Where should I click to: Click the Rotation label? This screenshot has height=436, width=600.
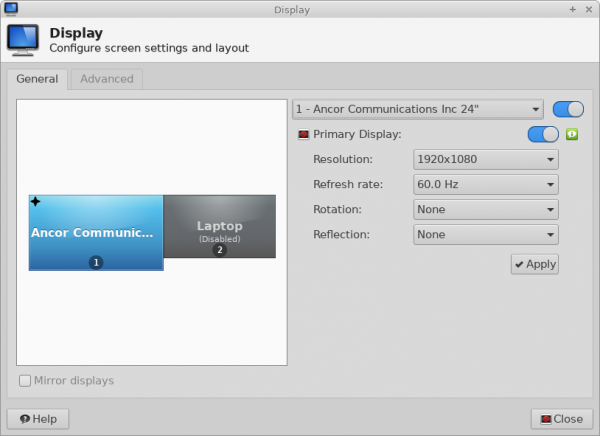pyautogui.click(x=337, y=209)
